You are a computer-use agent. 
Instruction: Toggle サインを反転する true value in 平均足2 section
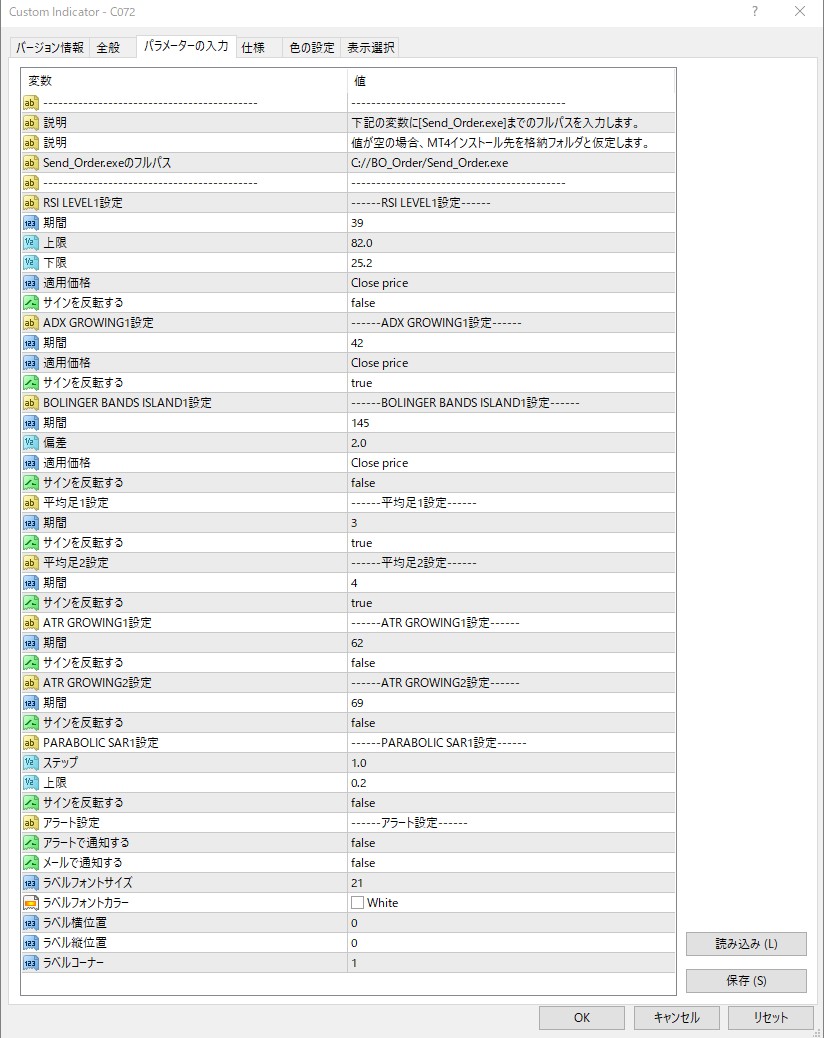pos(511,603)
